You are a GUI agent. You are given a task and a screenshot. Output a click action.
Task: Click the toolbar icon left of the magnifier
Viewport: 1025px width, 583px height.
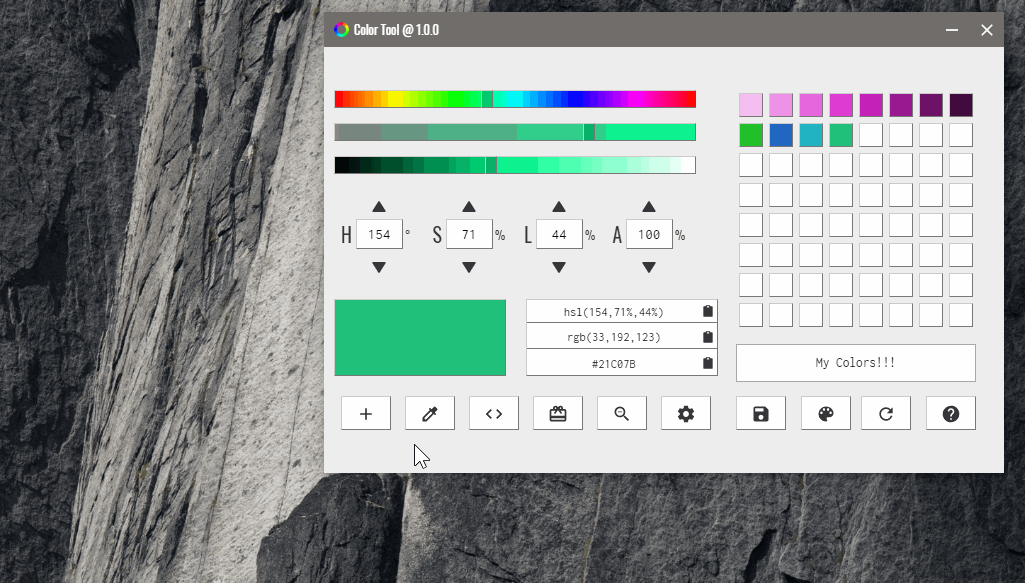tap(558, 413)
